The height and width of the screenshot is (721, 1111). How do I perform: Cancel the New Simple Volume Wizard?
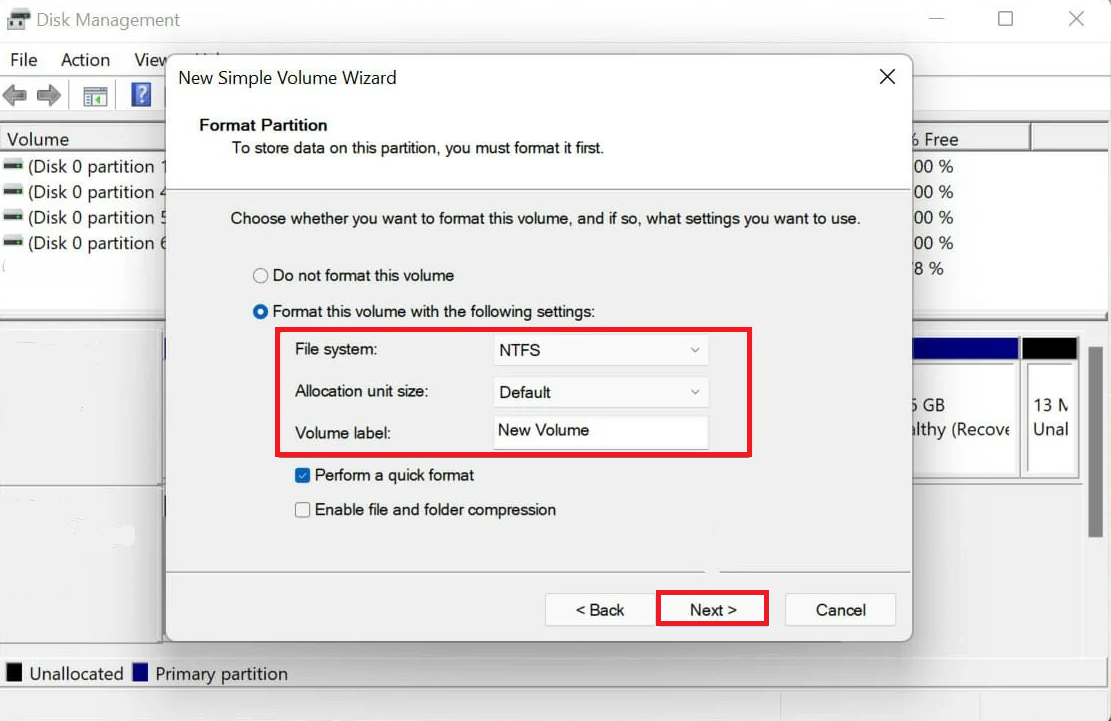click(x=840, y=610)
